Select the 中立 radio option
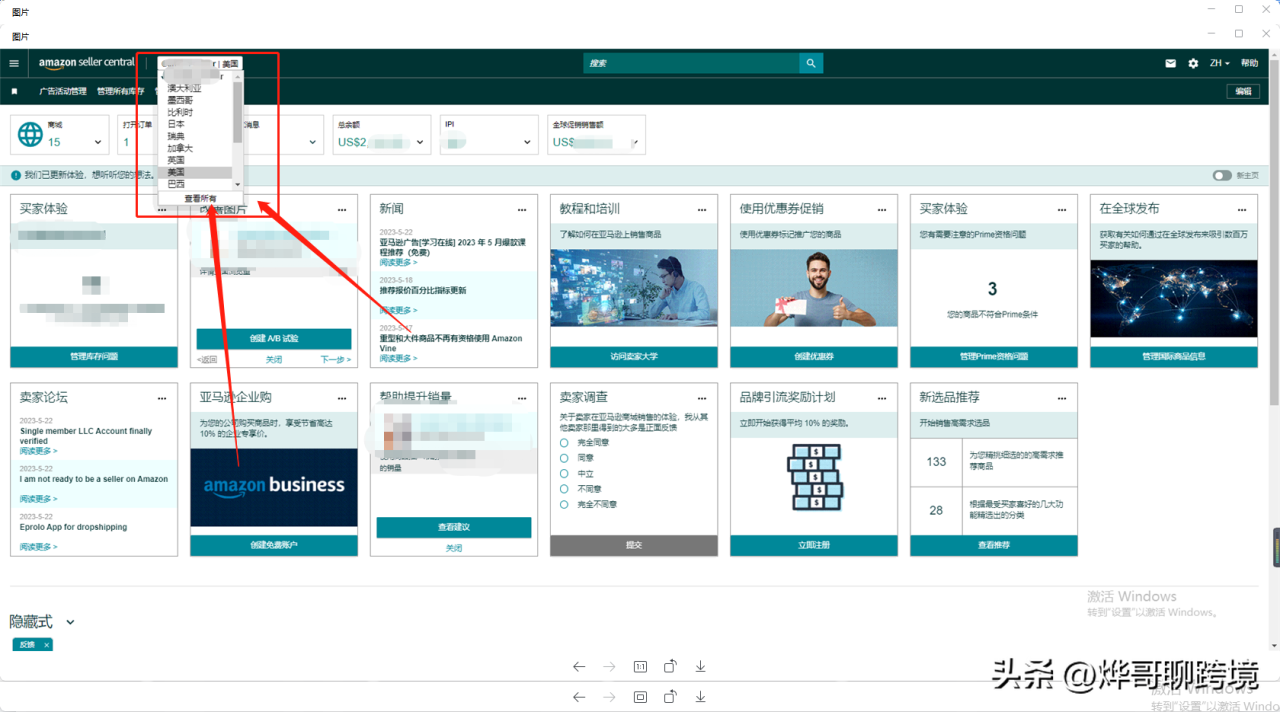The height and width of the screenshot is (712, 1280). pos(564,473)
